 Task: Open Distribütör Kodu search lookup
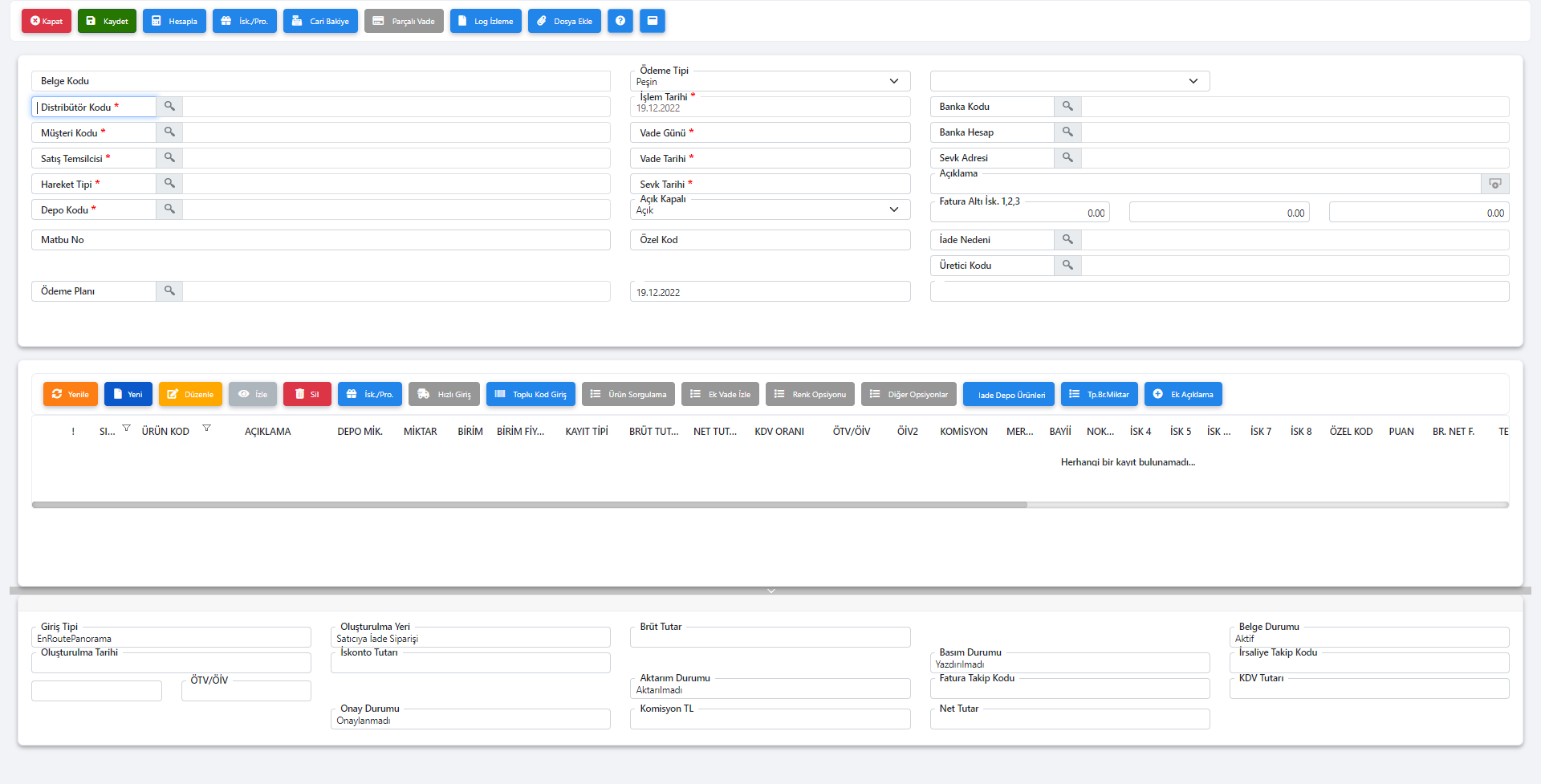click(x=169, y=107)
